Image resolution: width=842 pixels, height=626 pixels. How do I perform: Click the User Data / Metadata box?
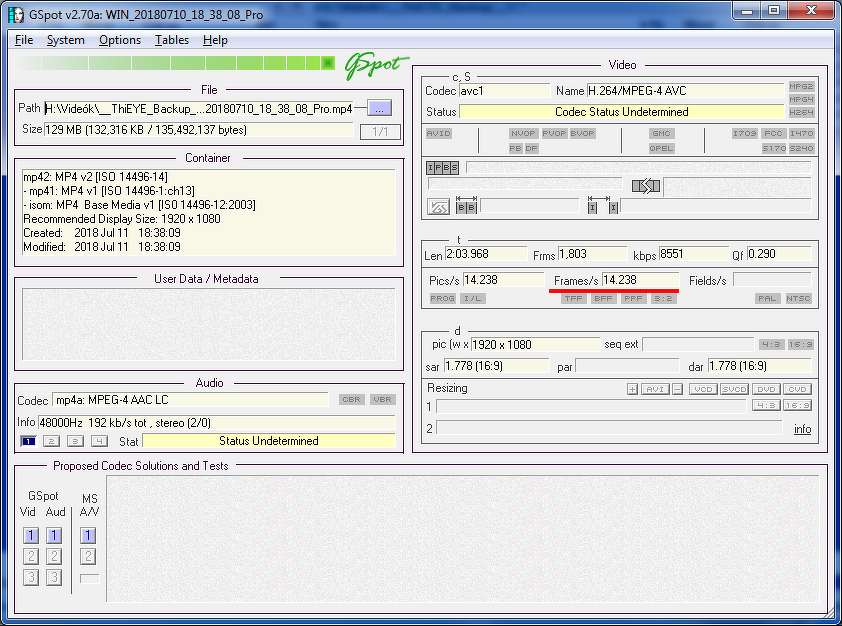(209, 324)
